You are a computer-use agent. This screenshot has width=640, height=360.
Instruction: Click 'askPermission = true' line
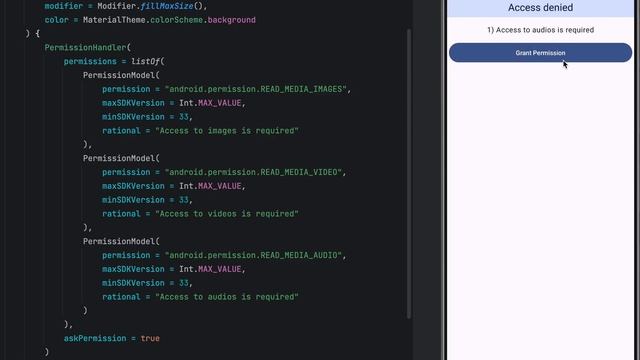pyautogui.click(x=112, y=338)
